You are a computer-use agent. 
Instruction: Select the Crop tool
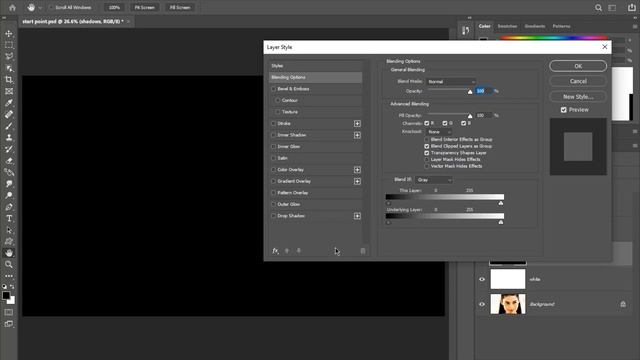point(9,80)
